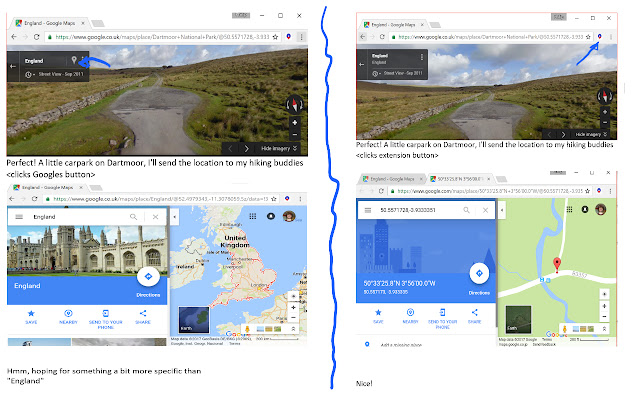Show next image in top-left Street View strip
Viewport: 640px width, 400px height.
tap(247, 149)
